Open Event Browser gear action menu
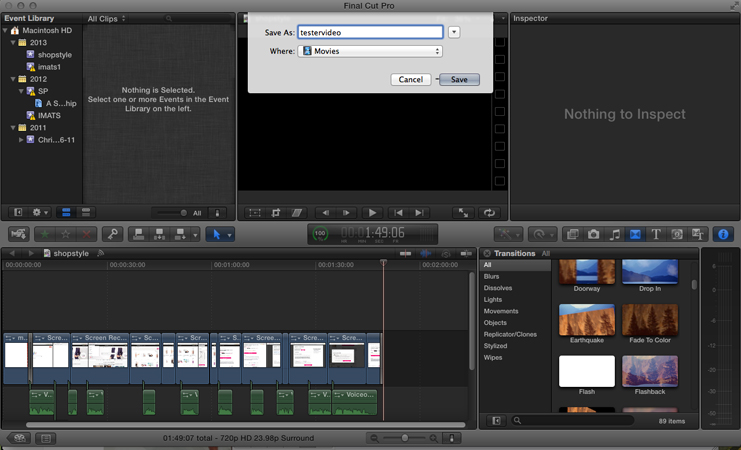Image resolution: width=741 pixels, height=450 pixels. coord(40,213)
